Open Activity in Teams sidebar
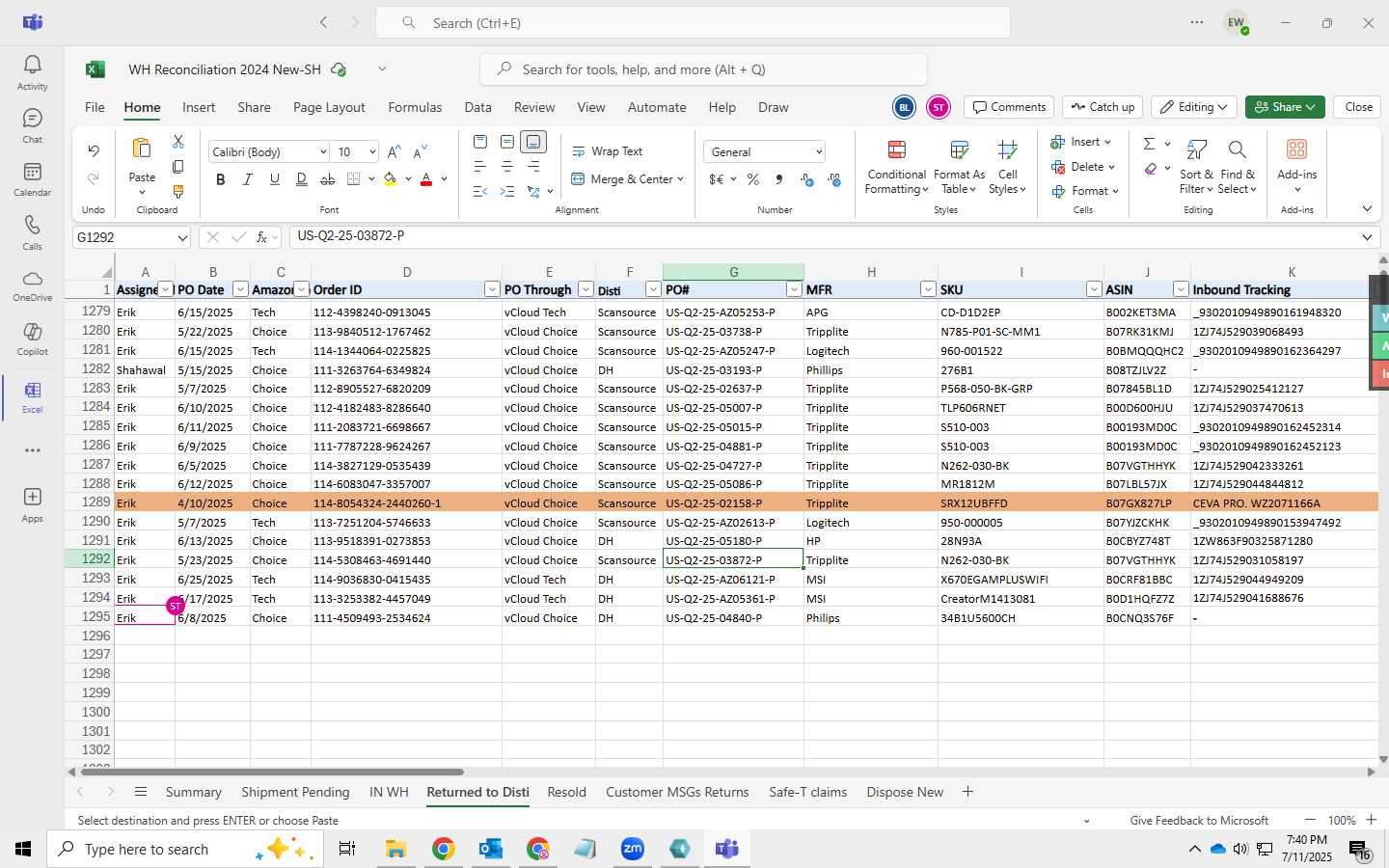This screenshot has width=1389, height=868. pyautogui.click(x=32, y=72)
